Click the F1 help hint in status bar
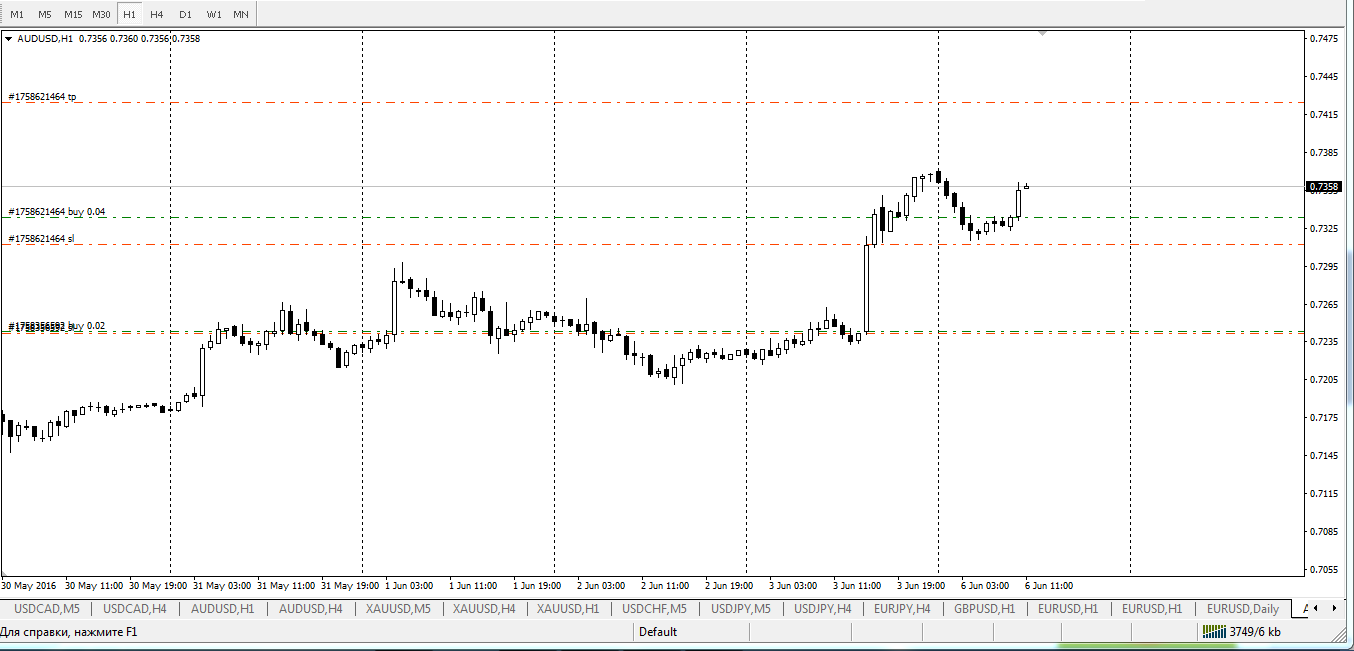This screenshot has height=651, width=1354. [x=69, y=631]
